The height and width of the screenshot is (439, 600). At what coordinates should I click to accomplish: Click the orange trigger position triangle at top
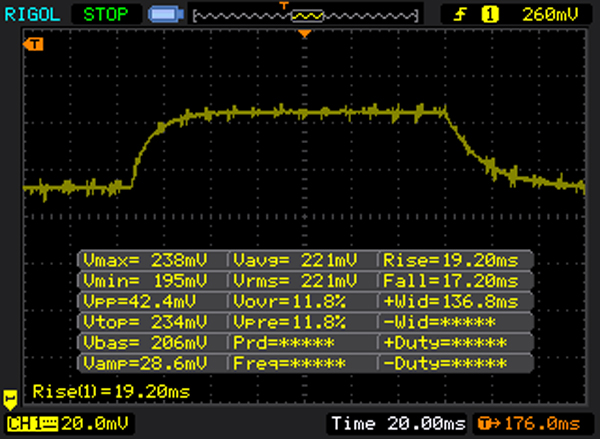(306, 35)
